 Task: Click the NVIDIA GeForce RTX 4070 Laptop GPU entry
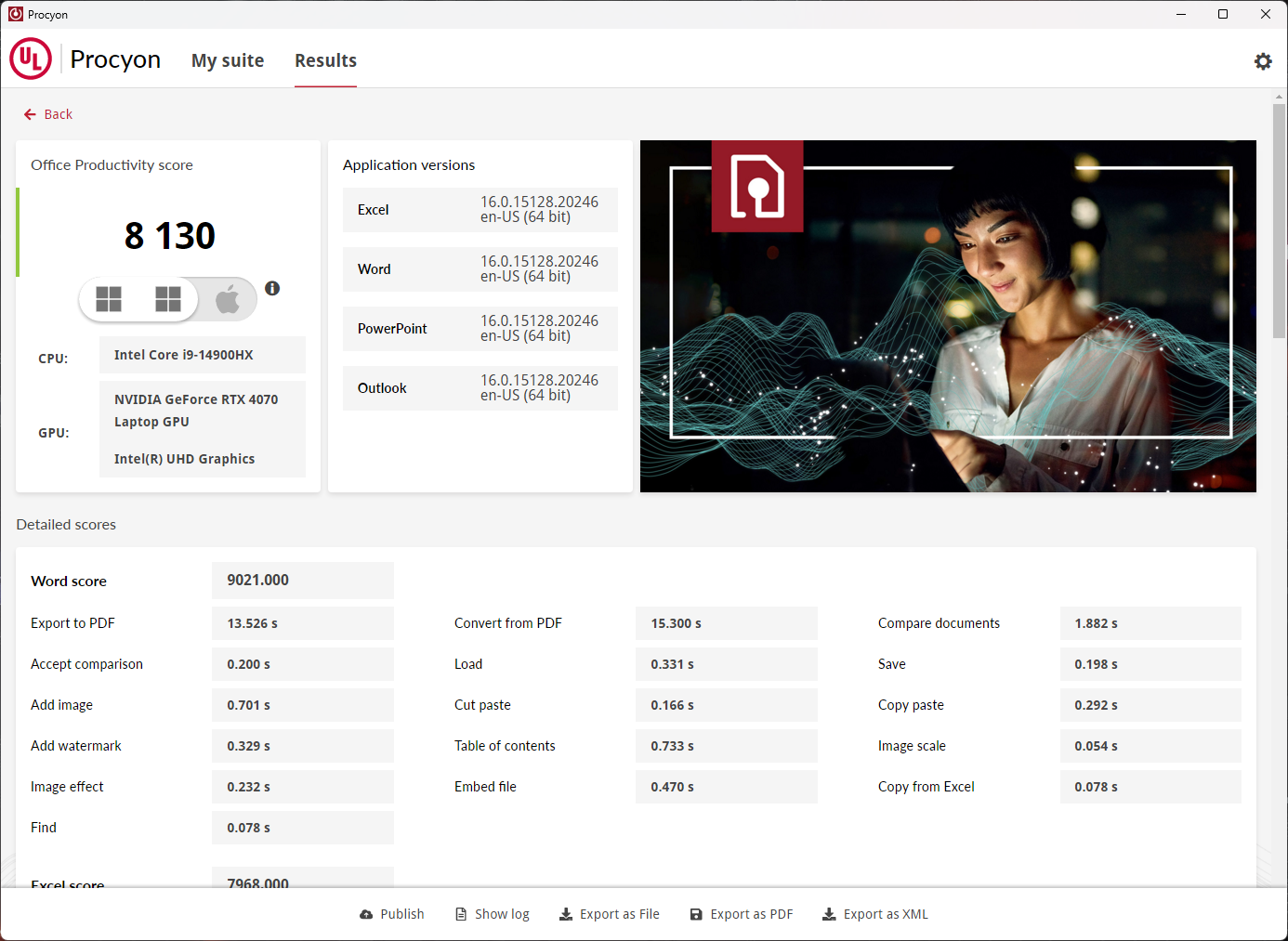coord(196,411)
